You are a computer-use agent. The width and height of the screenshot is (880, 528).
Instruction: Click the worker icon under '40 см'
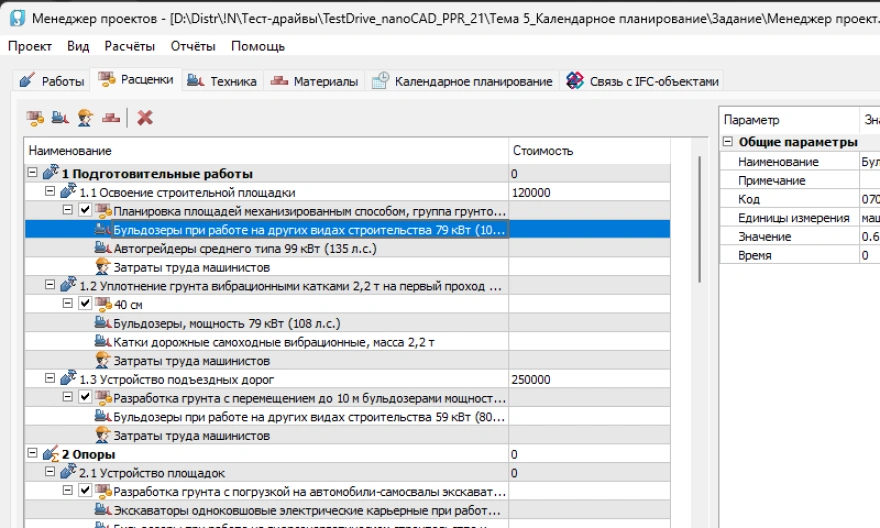102,360
